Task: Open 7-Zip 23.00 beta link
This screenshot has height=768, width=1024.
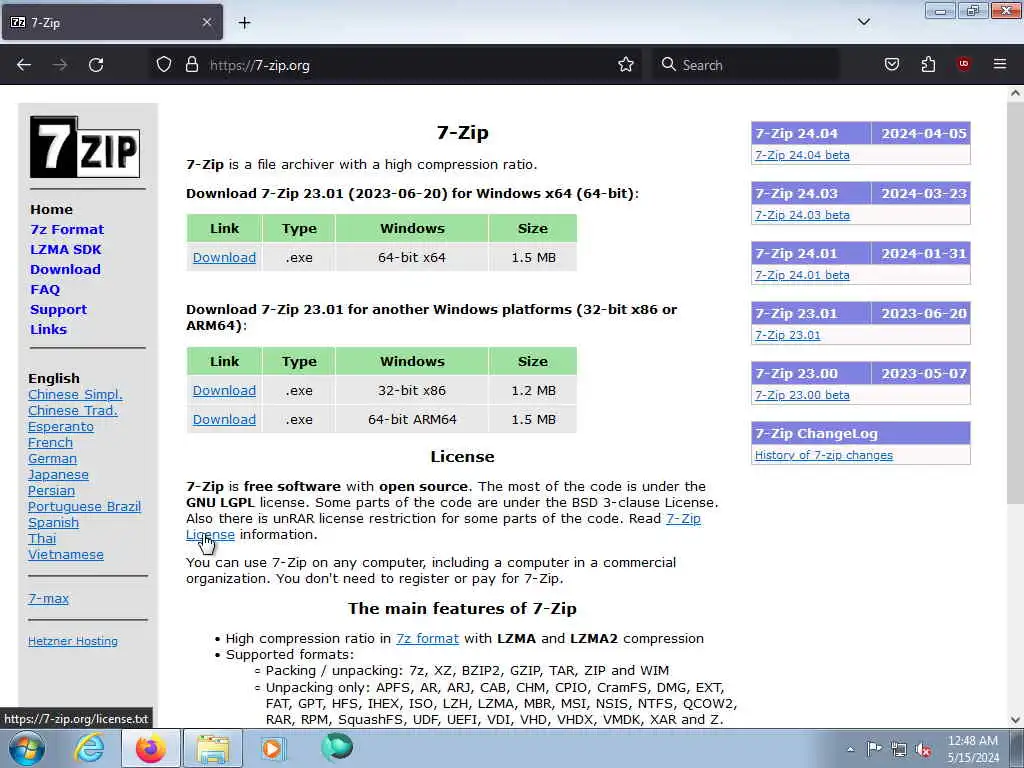Action: 802,395
